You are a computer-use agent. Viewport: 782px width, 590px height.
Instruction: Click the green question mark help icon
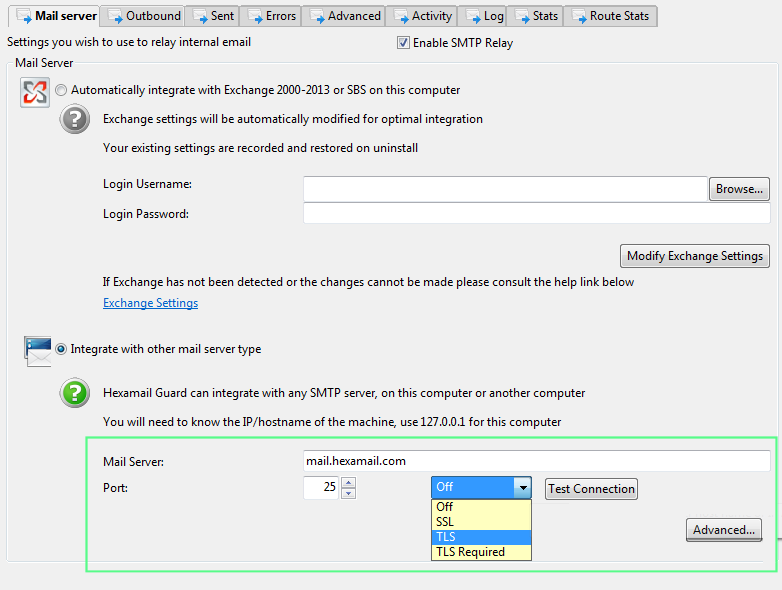point(75,393)
